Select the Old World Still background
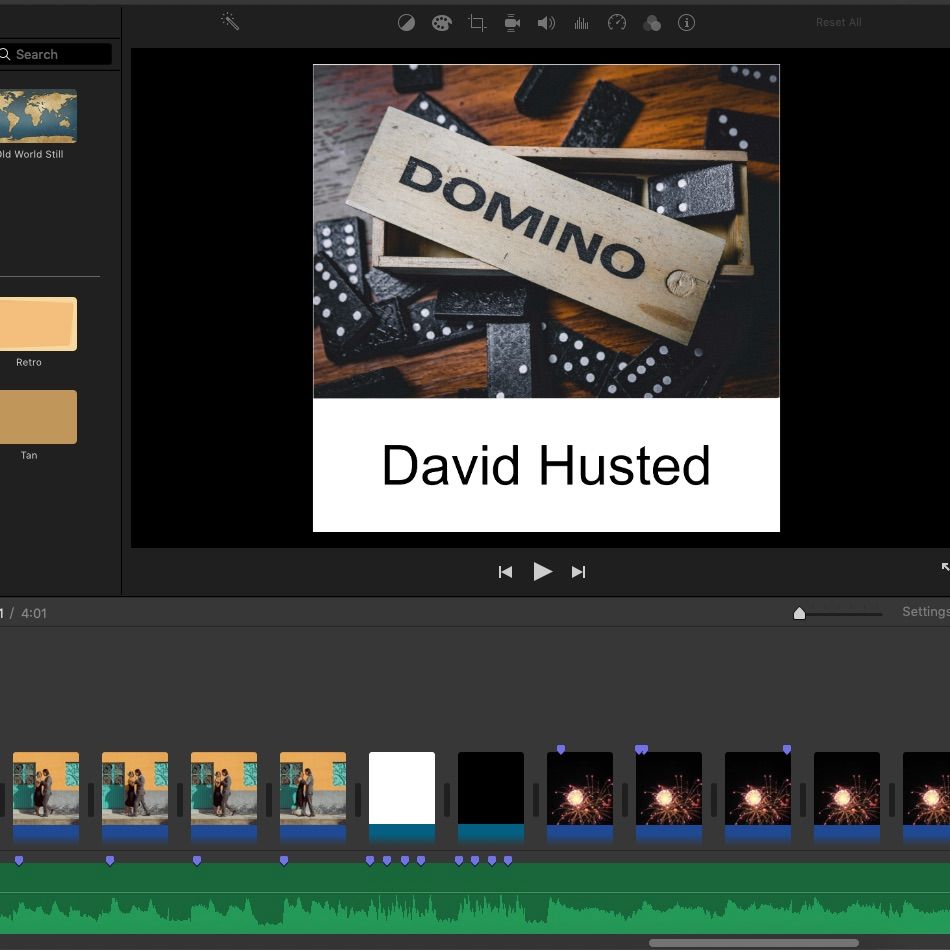The height and width of the screenshot is (950, 950). click(38, 116)
